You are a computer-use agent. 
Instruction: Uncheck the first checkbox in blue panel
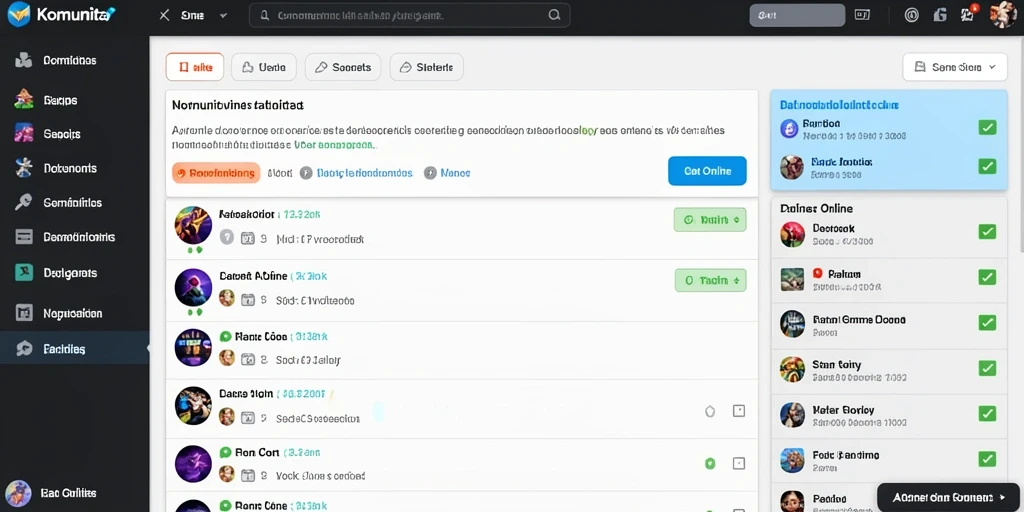coord(987,127)
